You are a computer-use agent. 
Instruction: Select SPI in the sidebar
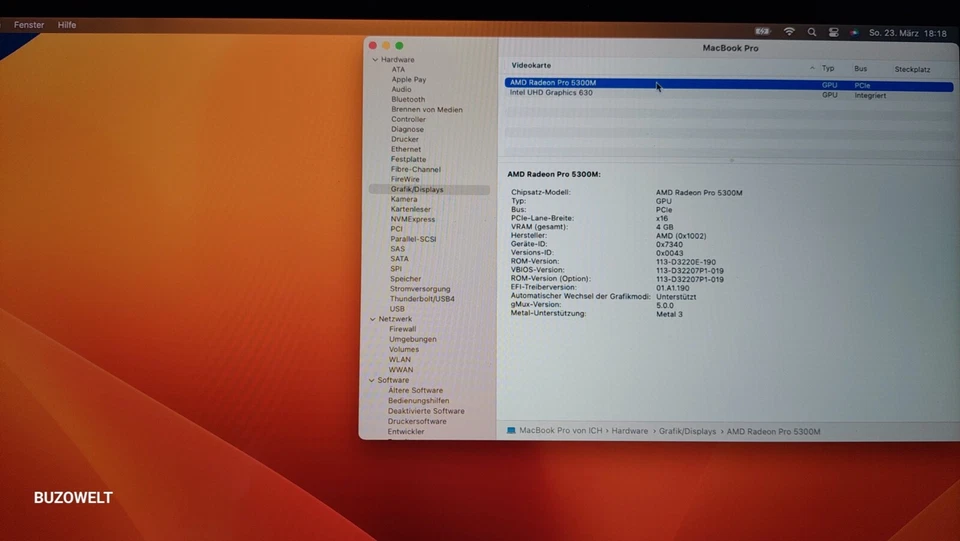coord(396,269)
